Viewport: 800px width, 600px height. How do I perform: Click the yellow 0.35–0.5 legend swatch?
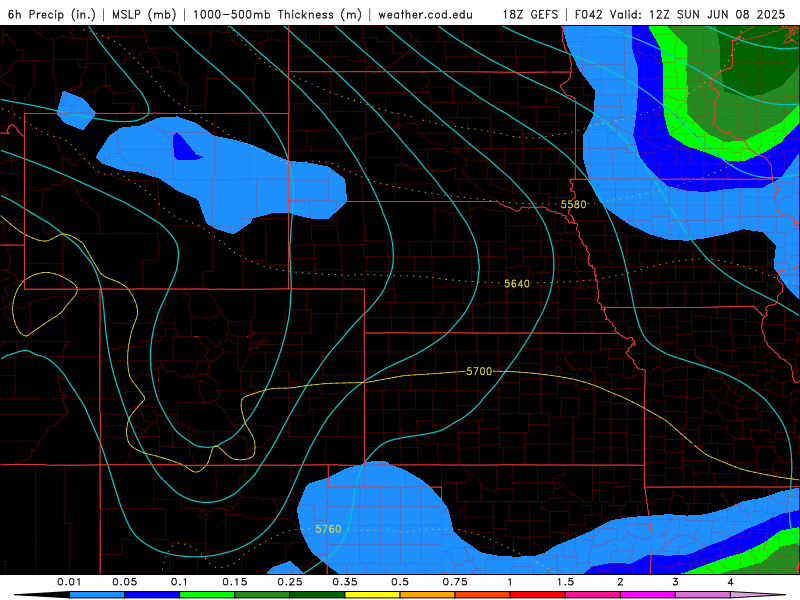point(372,595)
